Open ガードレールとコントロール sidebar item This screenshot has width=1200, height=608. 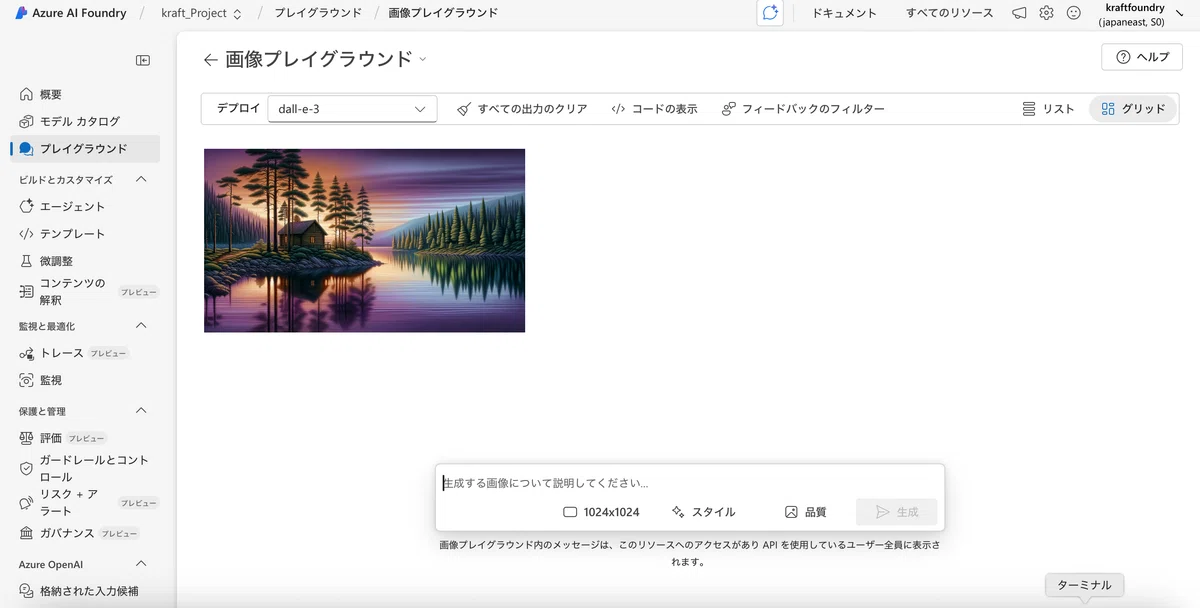pos(85,468)
